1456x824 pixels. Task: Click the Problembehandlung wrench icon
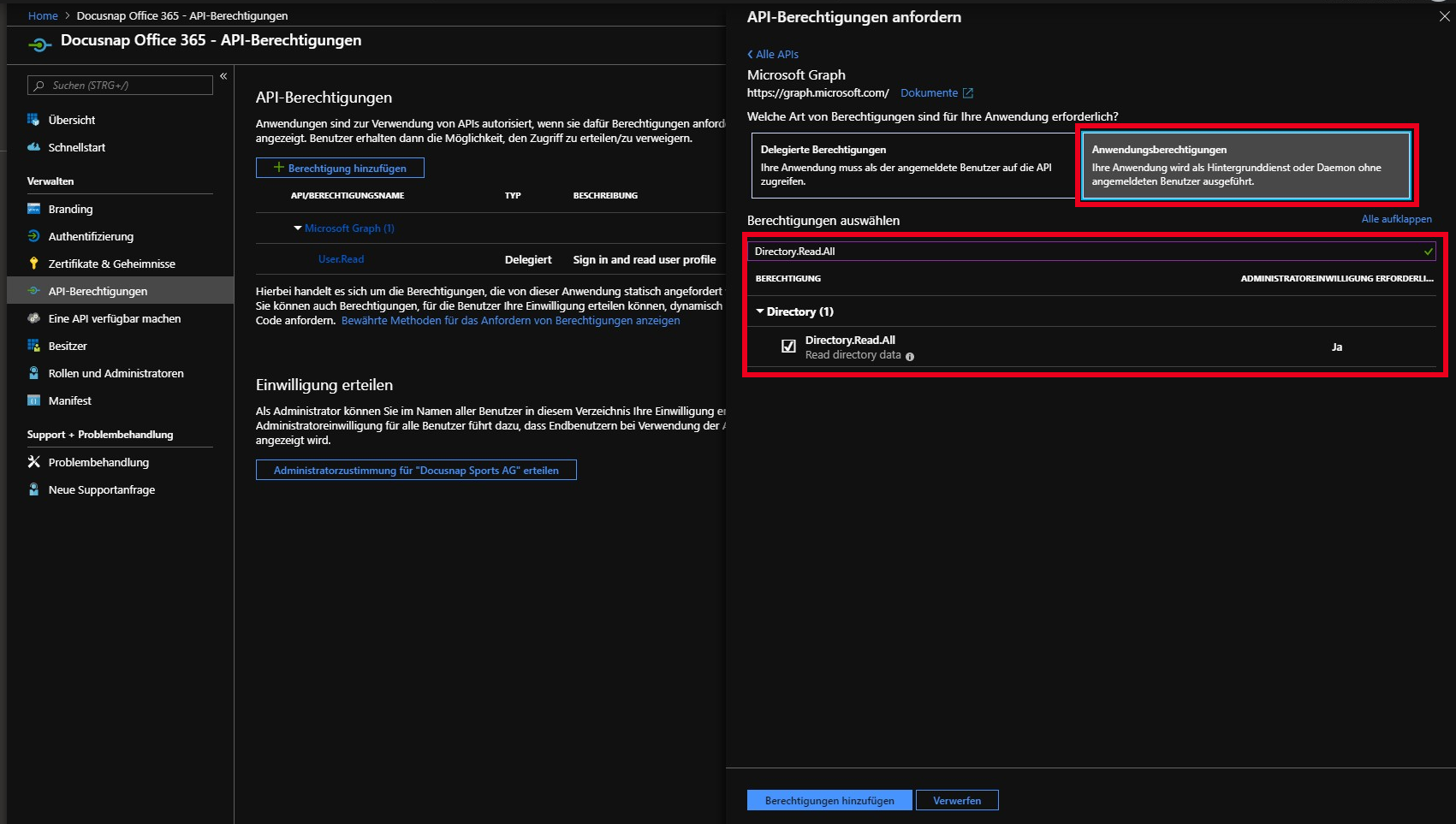(33, 462)
